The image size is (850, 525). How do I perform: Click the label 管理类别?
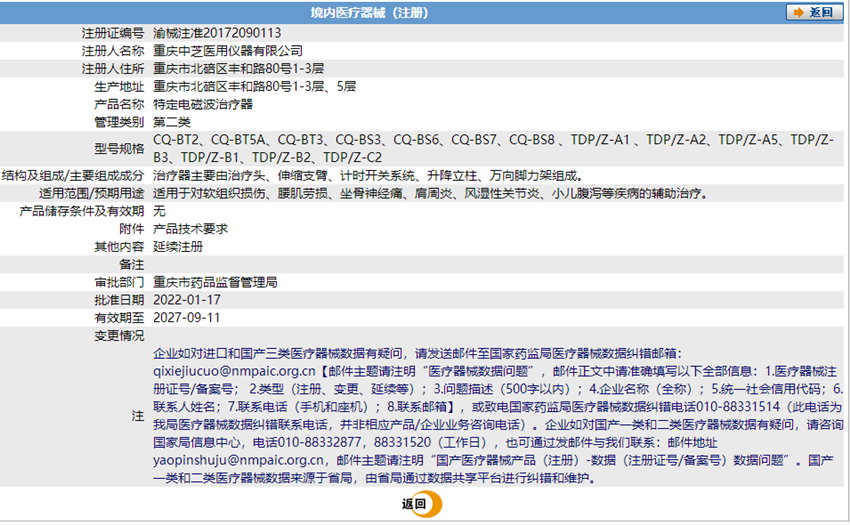tap(119, 122)
